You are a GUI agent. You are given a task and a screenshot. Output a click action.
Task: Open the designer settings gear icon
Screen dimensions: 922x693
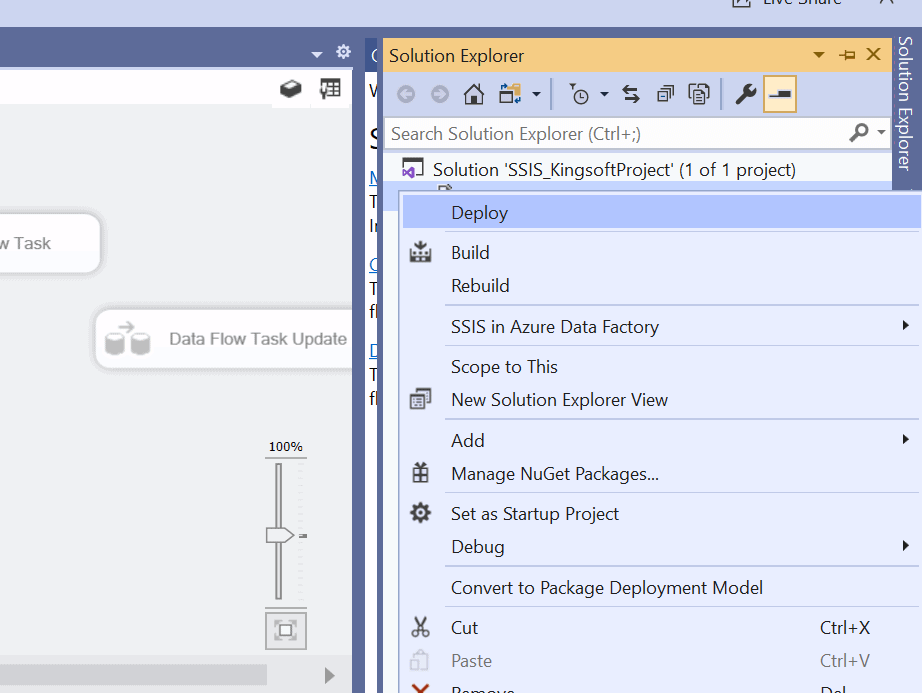click(x=343, y=52)
